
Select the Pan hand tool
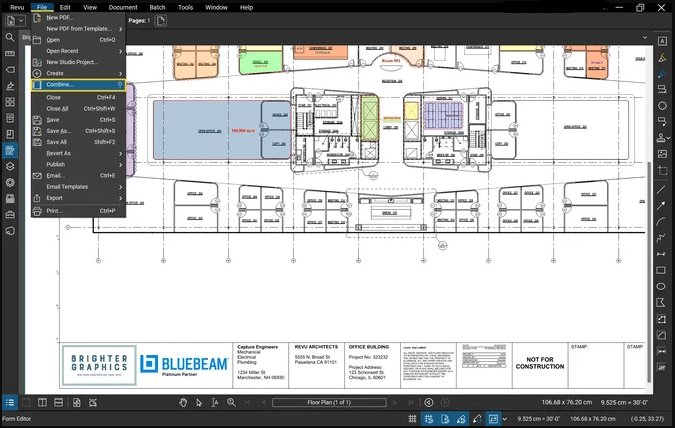[x=183, y=403]
